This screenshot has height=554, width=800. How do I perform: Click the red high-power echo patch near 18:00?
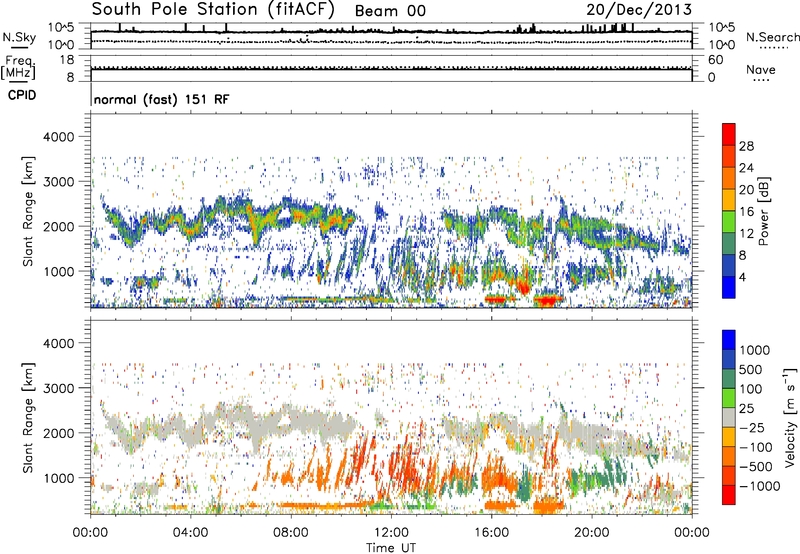(x=548, y=299)
